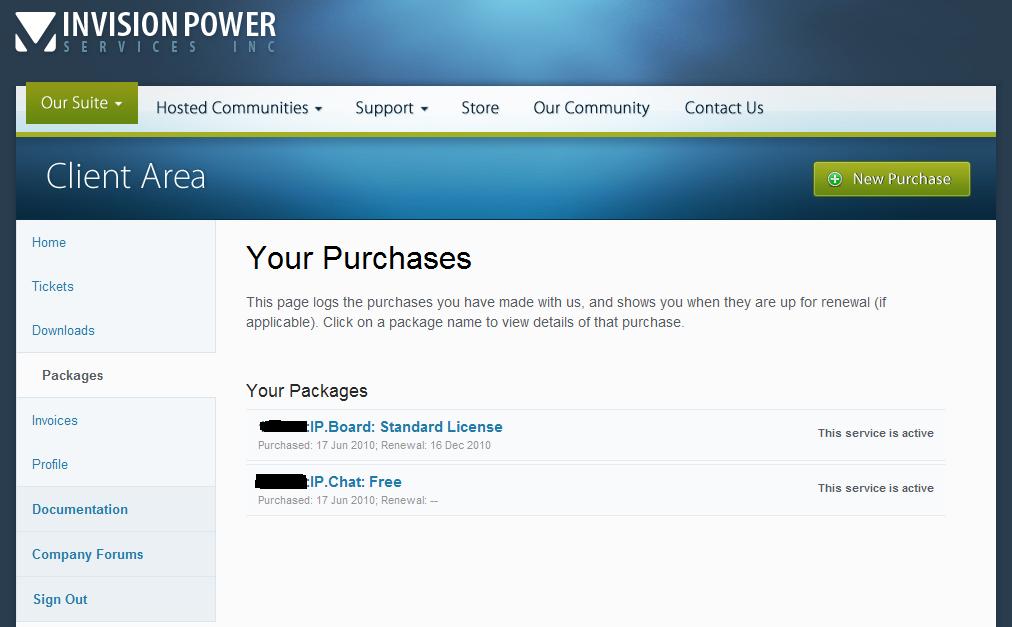Click the Client Area title
This screenshot has width=1012, height=627.
click(126, 176)
